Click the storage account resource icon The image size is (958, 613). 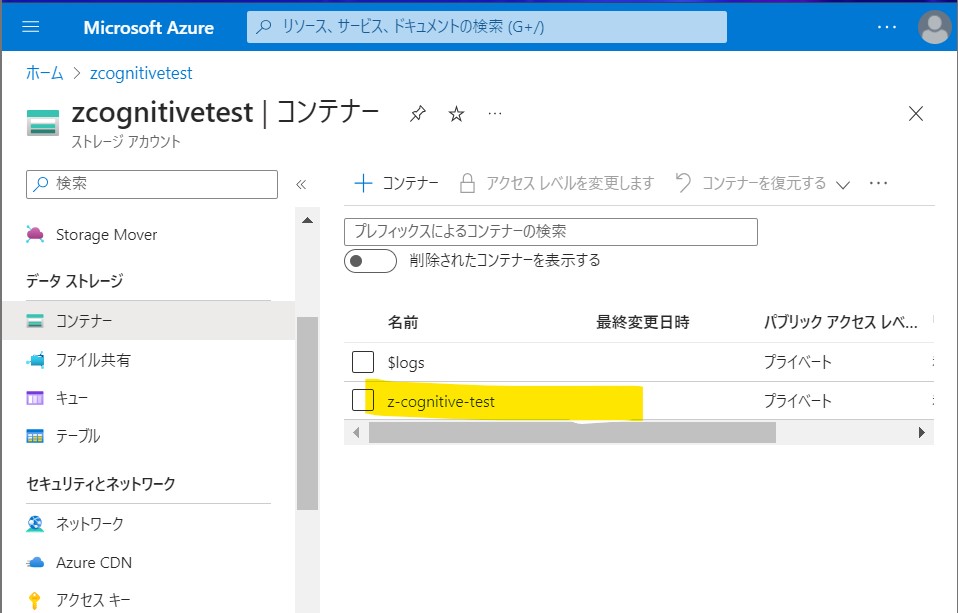coord(43,122)
